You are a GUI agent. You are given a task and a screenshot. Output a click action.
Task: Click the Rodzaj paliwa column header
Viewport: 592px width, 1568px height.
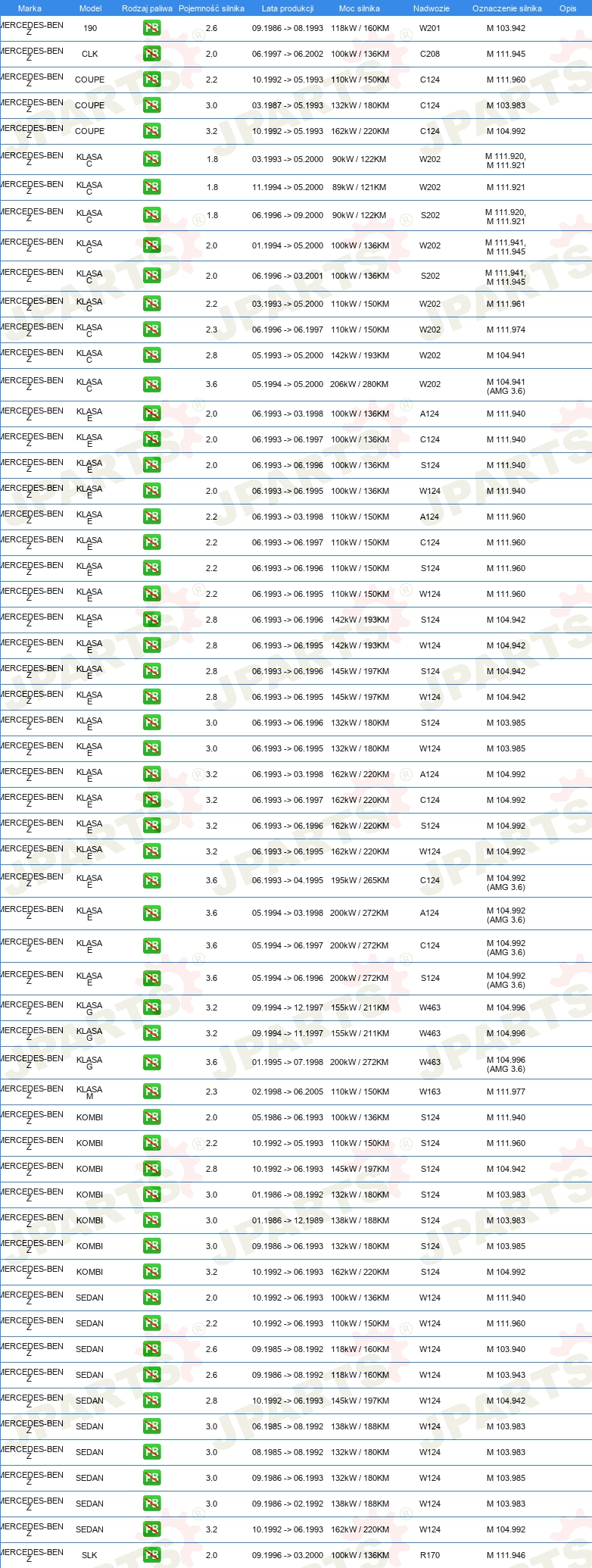click(147, 8)
